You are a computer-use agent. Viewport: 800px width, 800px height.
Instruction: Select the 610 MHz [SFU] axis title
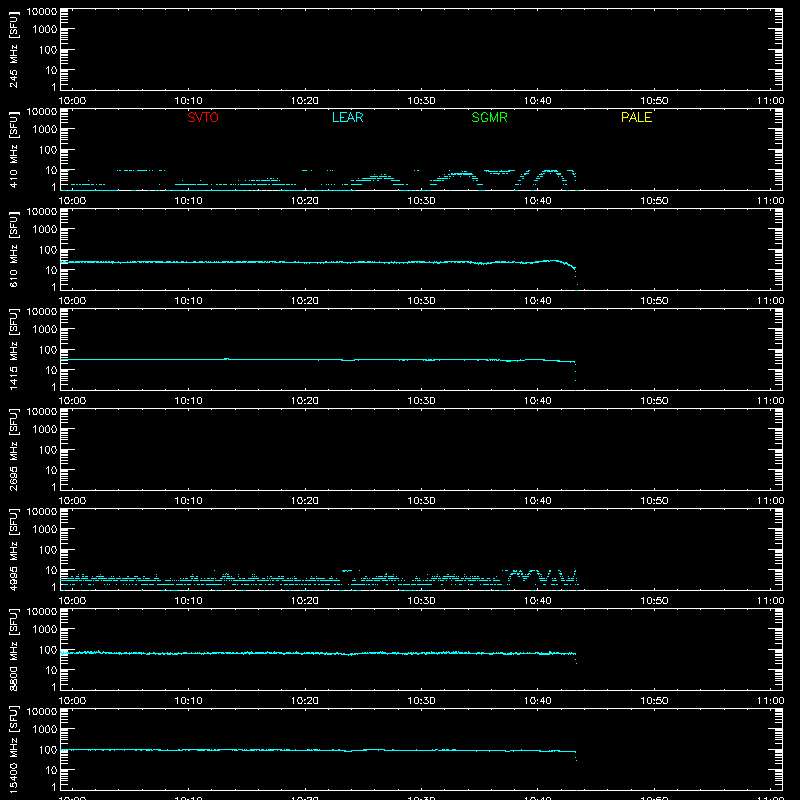(13, 249)
